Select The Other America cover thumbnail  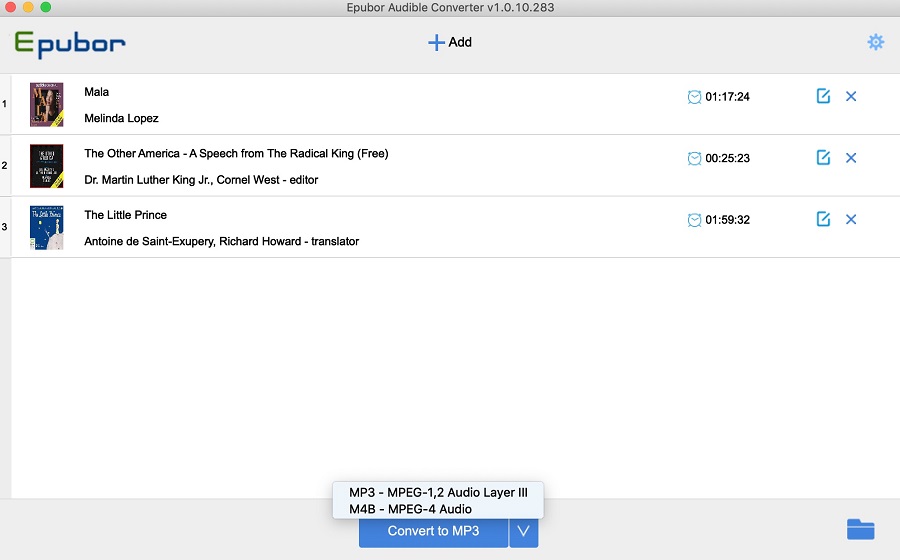[x=46, y=166]
